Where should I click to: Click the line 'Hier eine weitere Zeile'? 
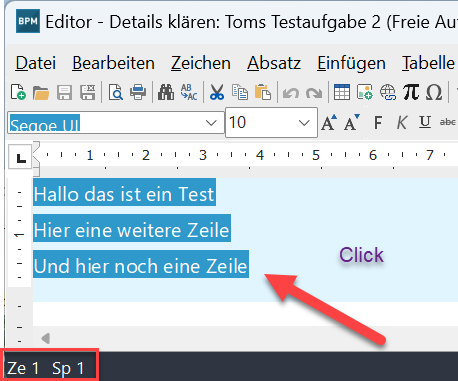click(x=132, y=230)
